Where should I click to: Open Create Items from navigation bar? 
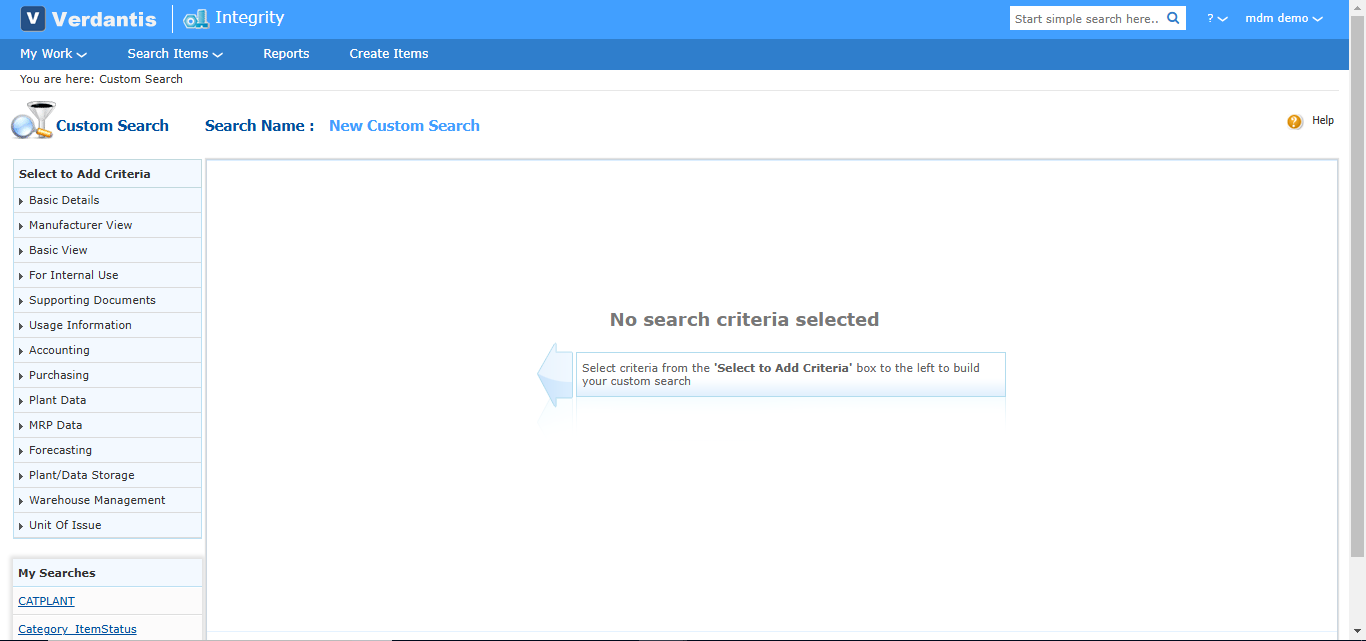coord(388,54)
